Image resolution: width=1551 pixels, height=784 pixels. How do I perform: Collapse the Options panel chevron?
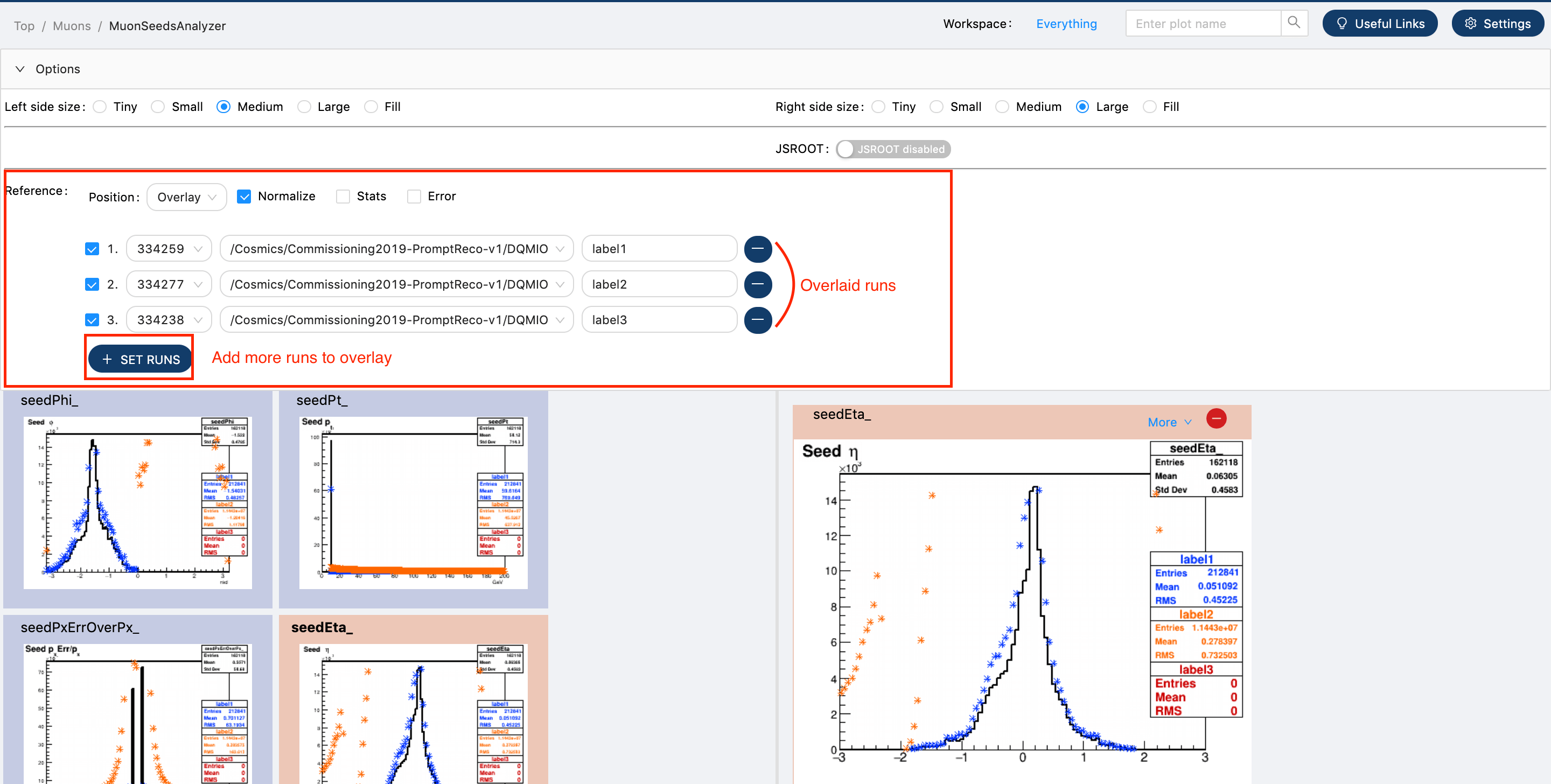20,68
